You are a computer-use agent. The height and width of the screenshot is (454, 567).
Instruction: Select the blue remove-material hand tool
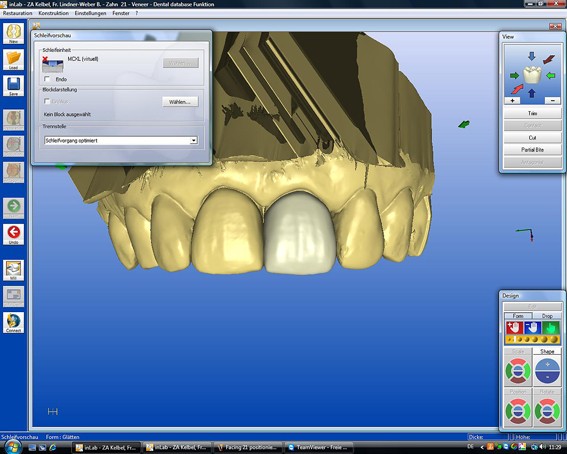click(532, 327)
